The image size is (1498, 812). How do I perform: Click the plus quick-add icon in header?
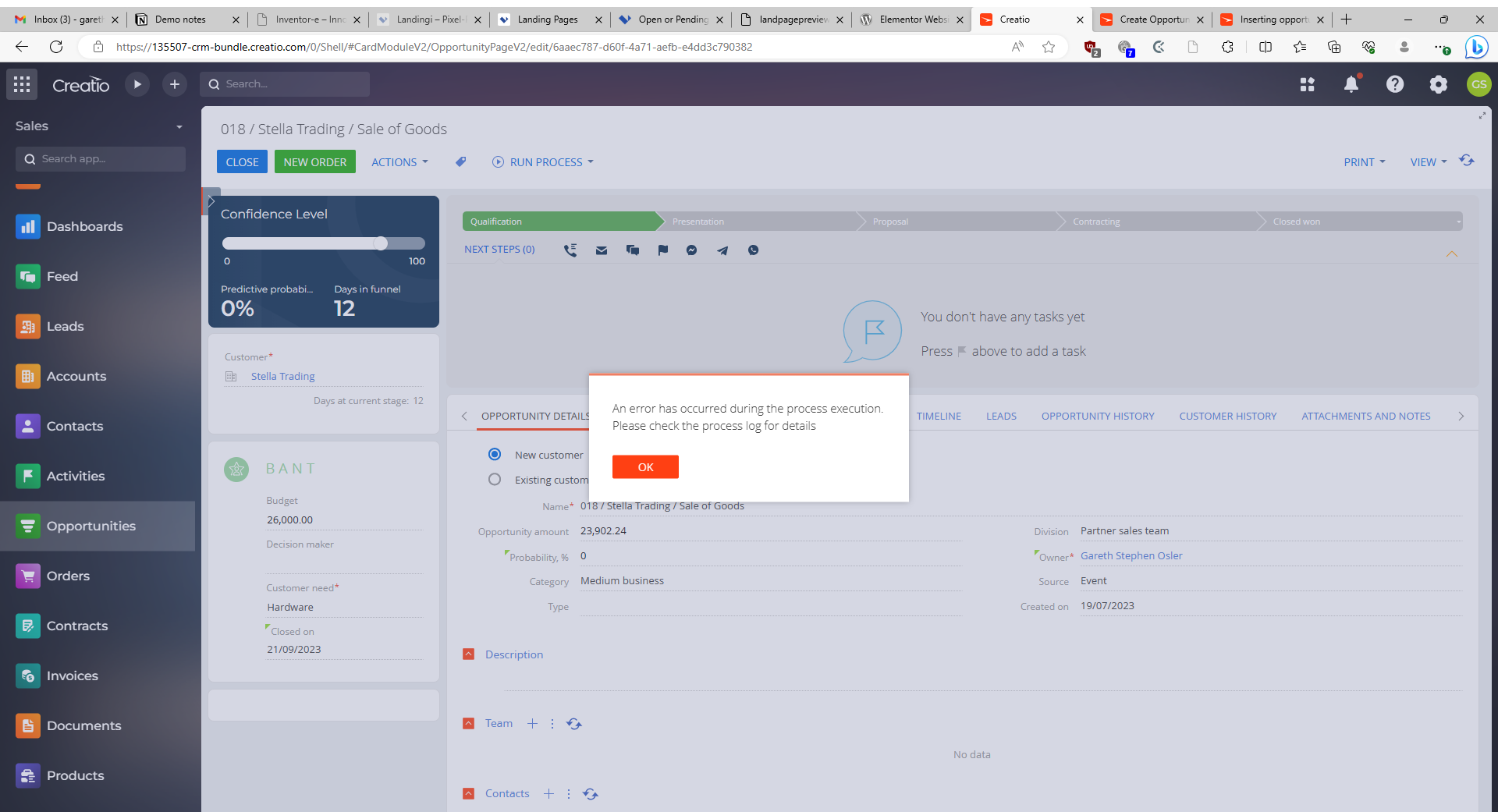pos(175,84)
